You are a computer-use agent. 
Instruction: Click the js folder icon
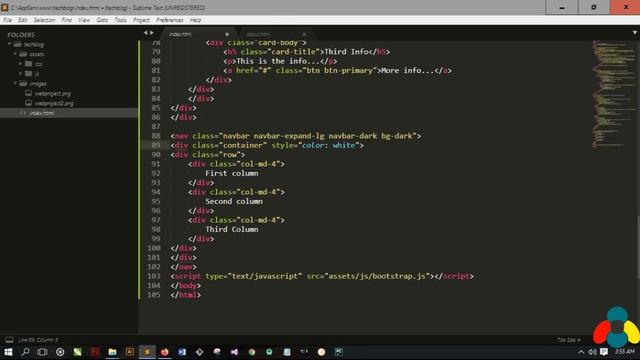28,74
